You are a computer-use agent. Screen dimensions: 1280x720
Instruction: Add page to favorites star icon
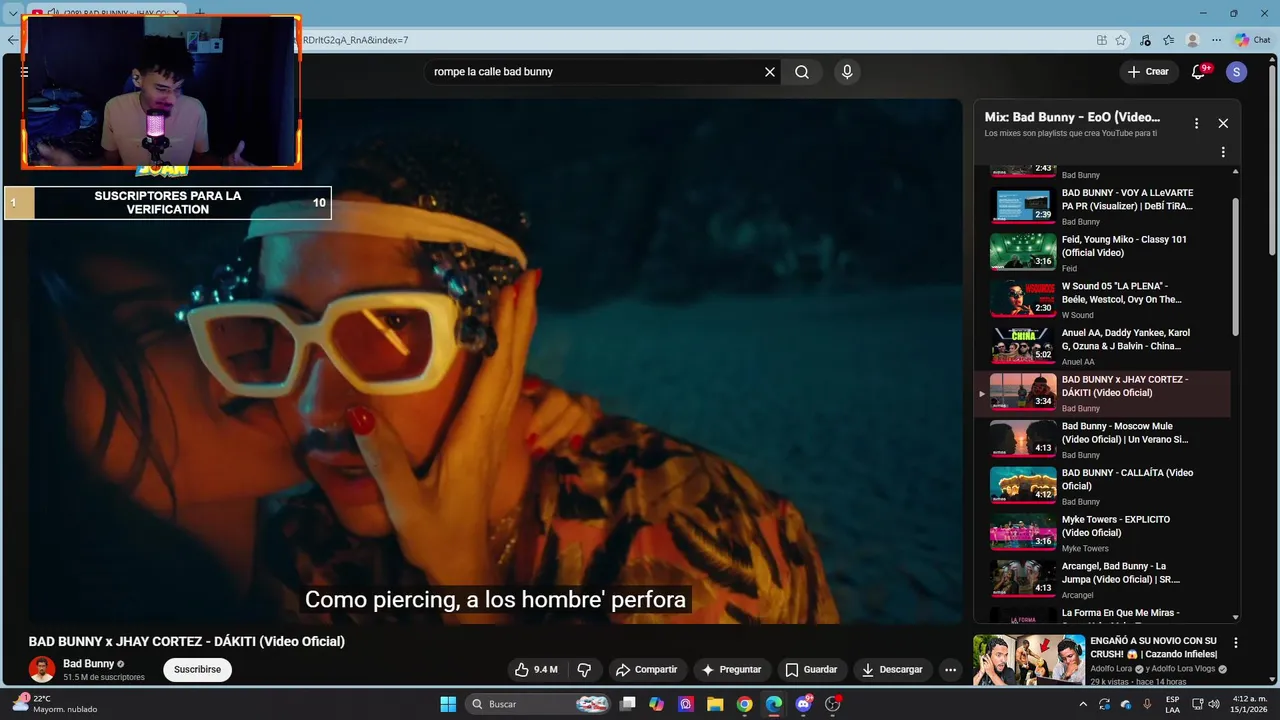click(1121, 40)
